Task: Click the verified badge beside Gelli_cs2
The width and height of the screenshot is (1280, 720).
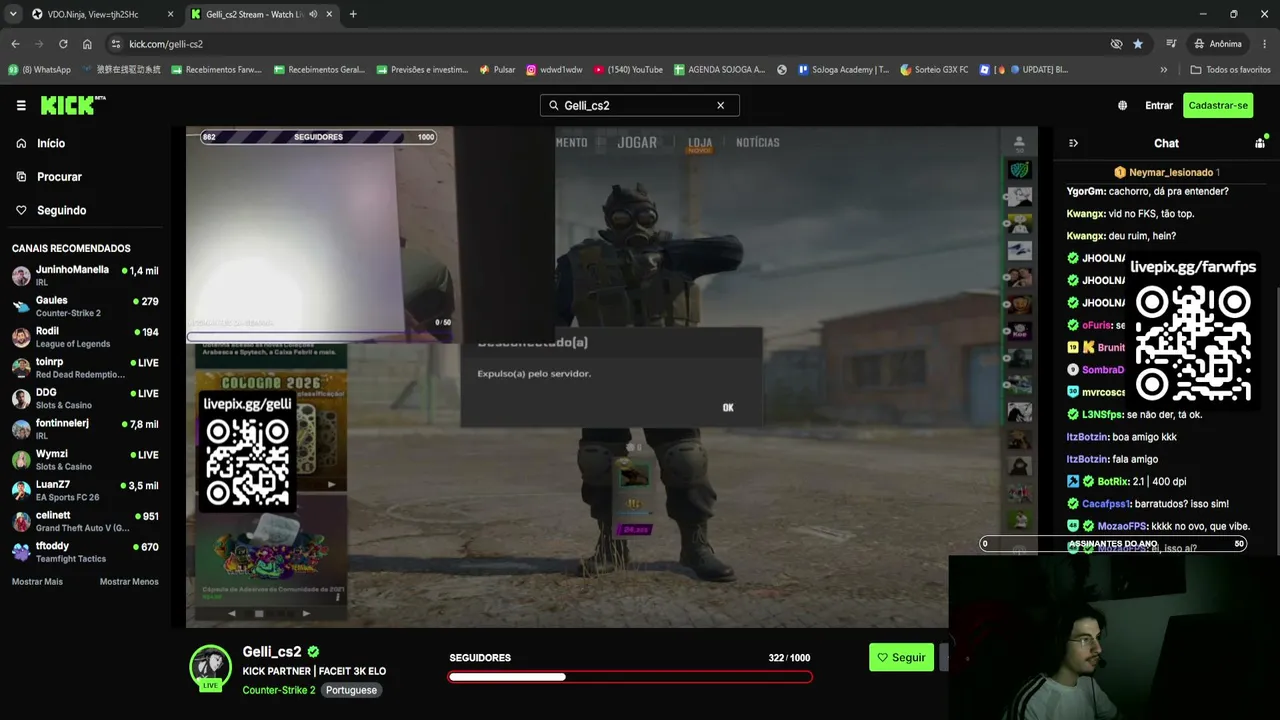Action: [x=314, y=652]
